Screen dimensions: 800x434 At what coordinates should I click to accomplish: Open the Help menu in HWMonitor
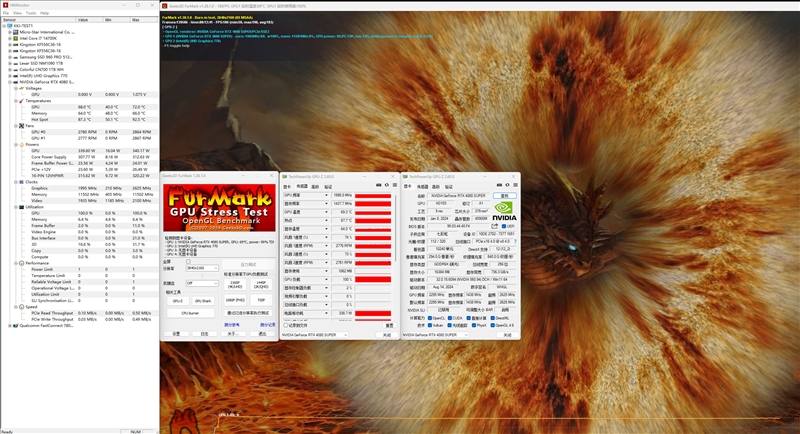pyautogui.click(x=44, y=13)
